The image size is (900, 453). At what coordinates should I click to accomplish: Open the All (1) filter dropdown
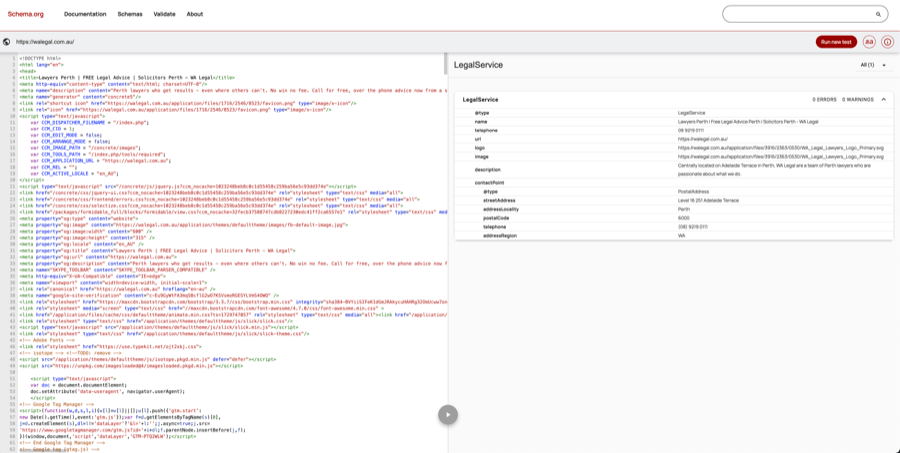pyautogui.click(x=874, y=65)
